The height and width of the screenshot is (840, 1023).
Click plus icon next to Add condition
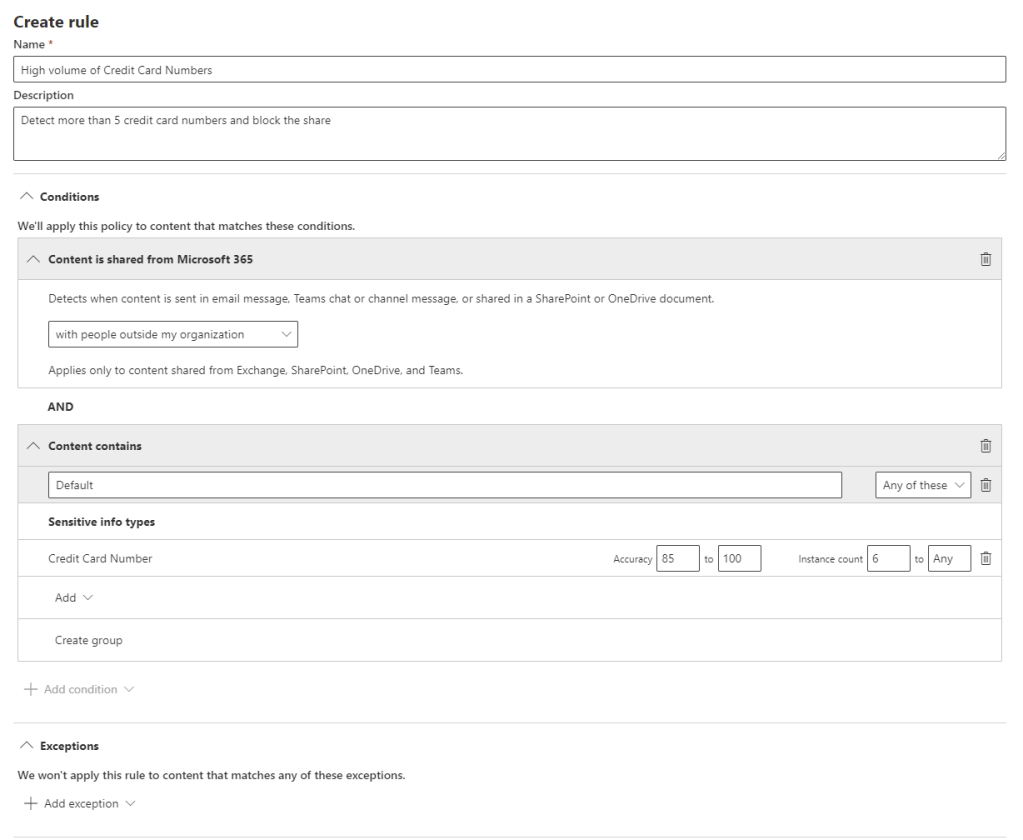pos(30,690)
